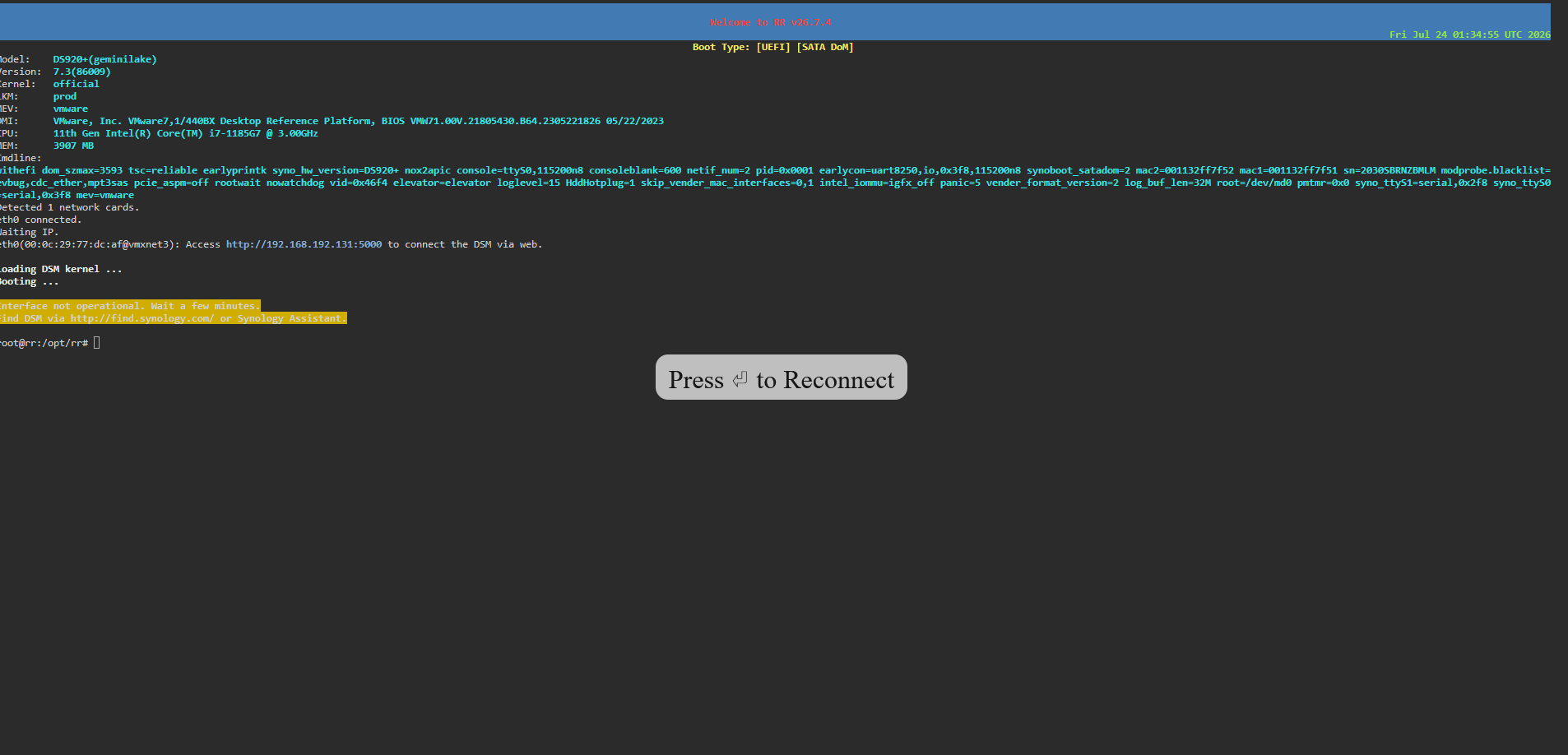Click the Press to Reconnect overlay button
The image size is (1568, 755).
tap(781, 377)
